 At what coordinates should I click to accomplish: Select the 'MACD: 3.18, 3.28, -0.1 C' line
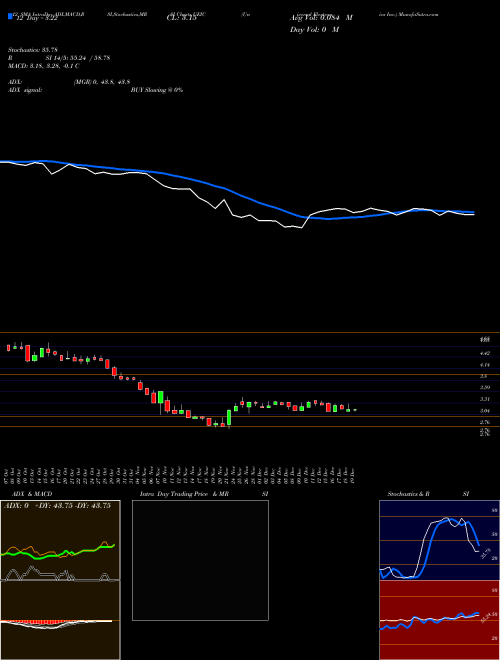click(44, 66)
